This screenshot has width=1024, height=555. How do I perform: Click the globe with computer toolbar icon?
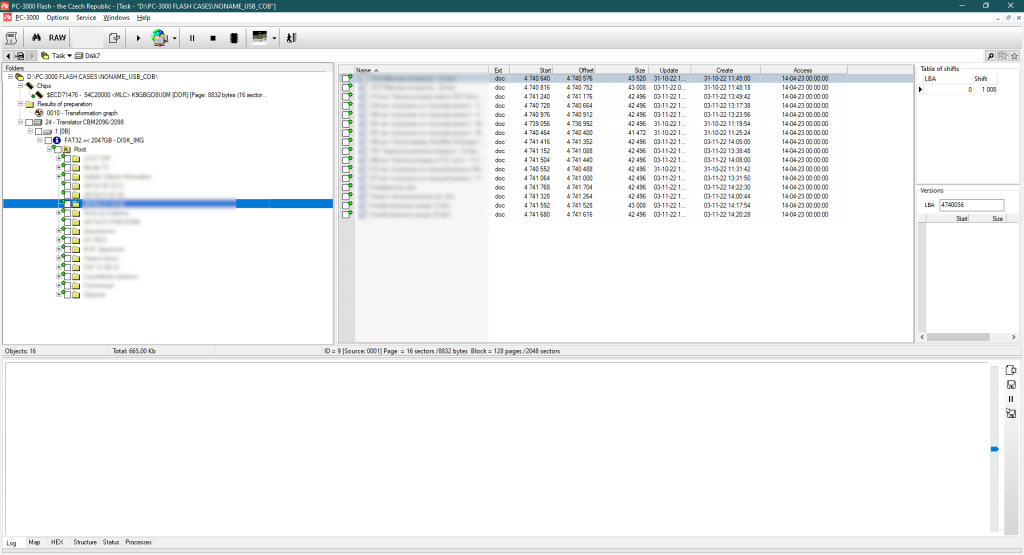click(x=158, y=38)
